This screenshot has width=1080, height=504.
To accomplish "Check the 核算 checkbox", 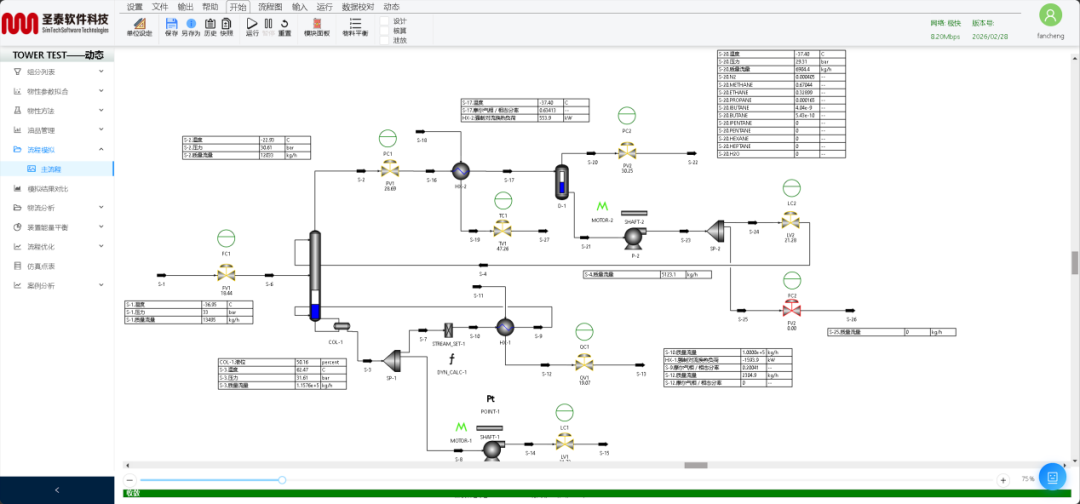I will (x=384, y=30).
